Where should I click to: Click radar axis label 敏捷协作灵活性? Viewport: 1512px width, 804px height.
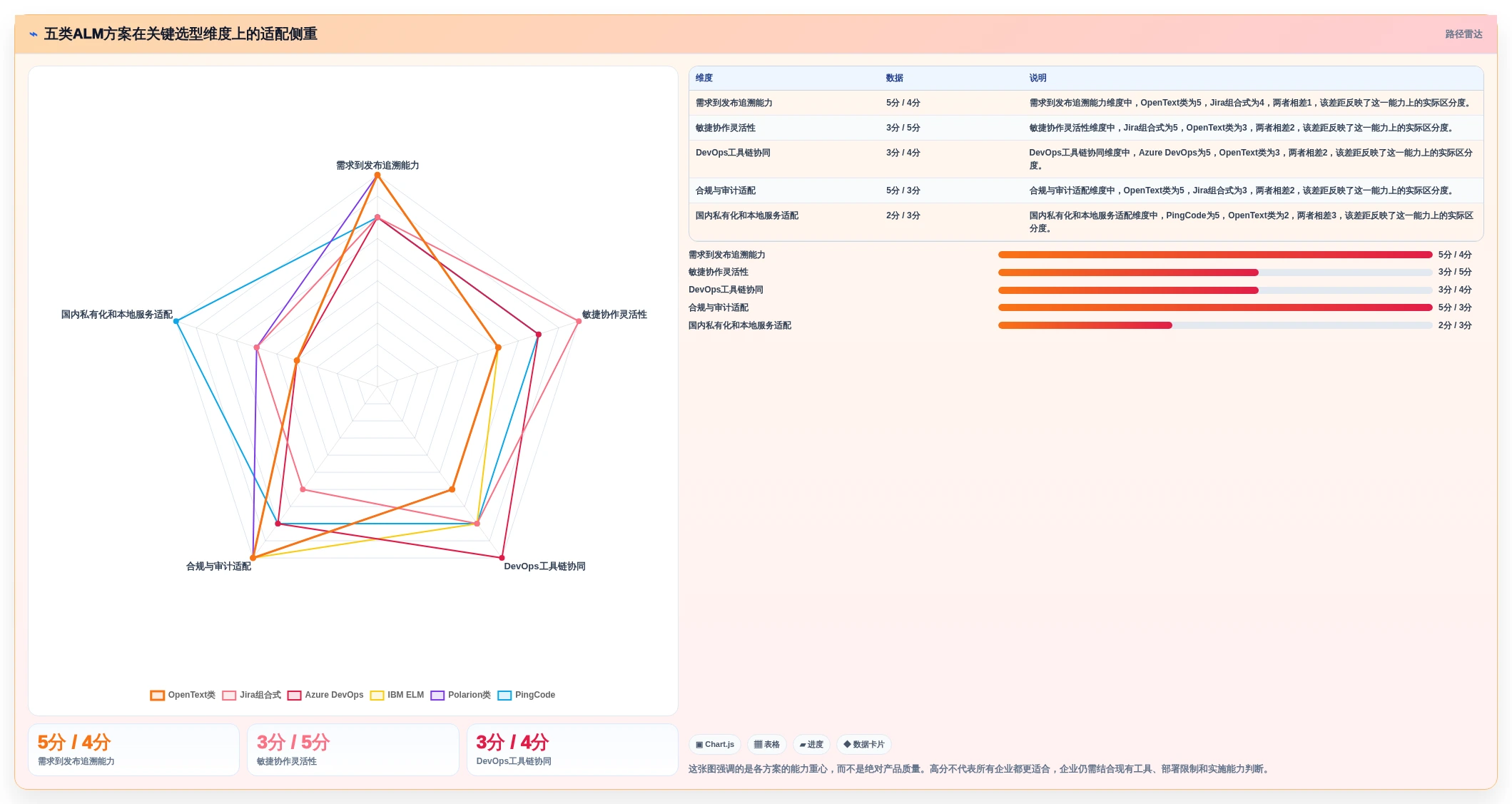click(x=614, y=315)
